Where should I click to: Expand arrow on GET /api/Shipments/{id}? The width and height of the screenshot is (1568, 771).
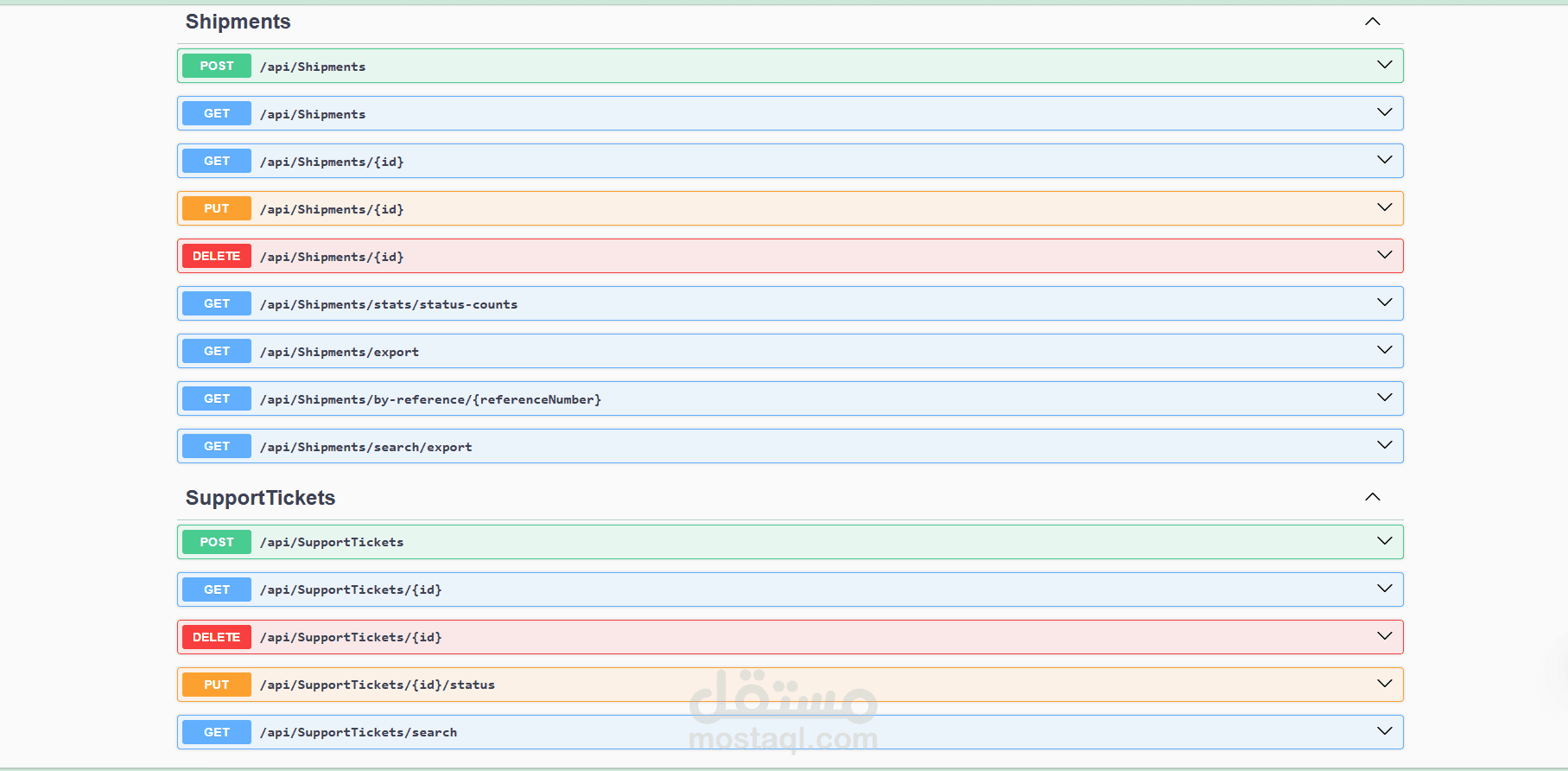[x=1384, y=160]
